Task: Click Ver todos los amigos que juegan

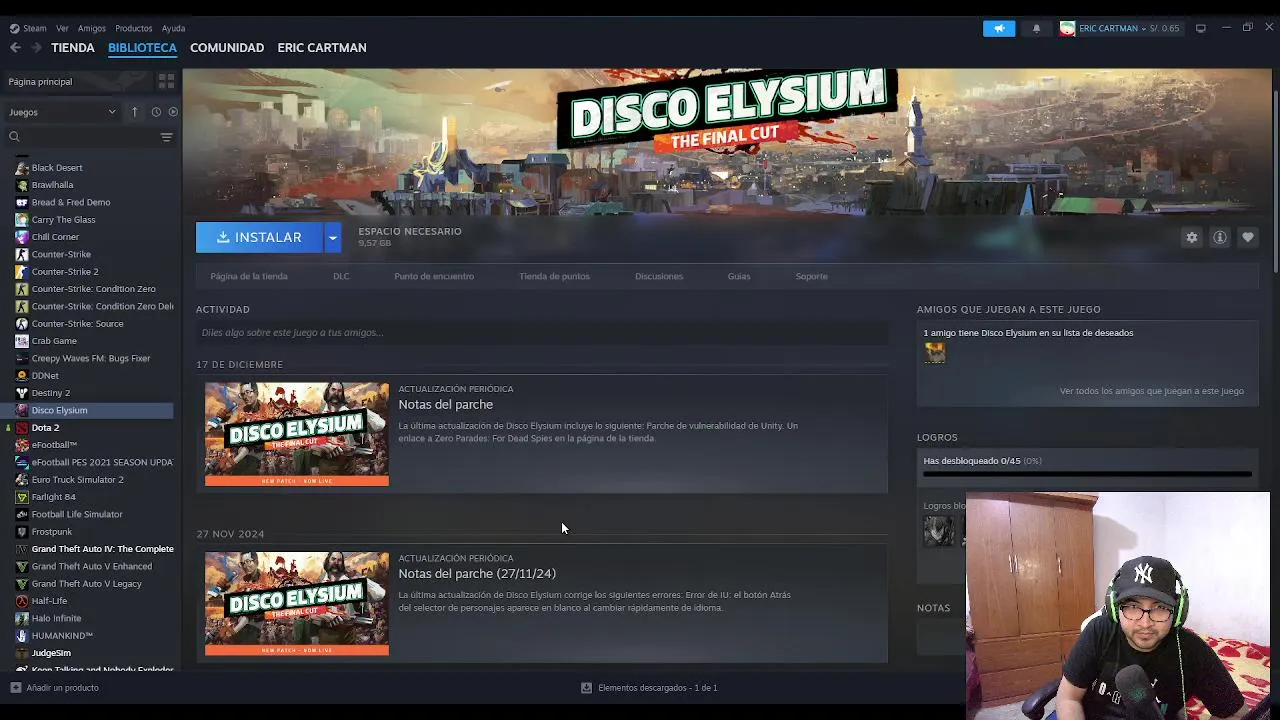Action: pos(1152,391)
